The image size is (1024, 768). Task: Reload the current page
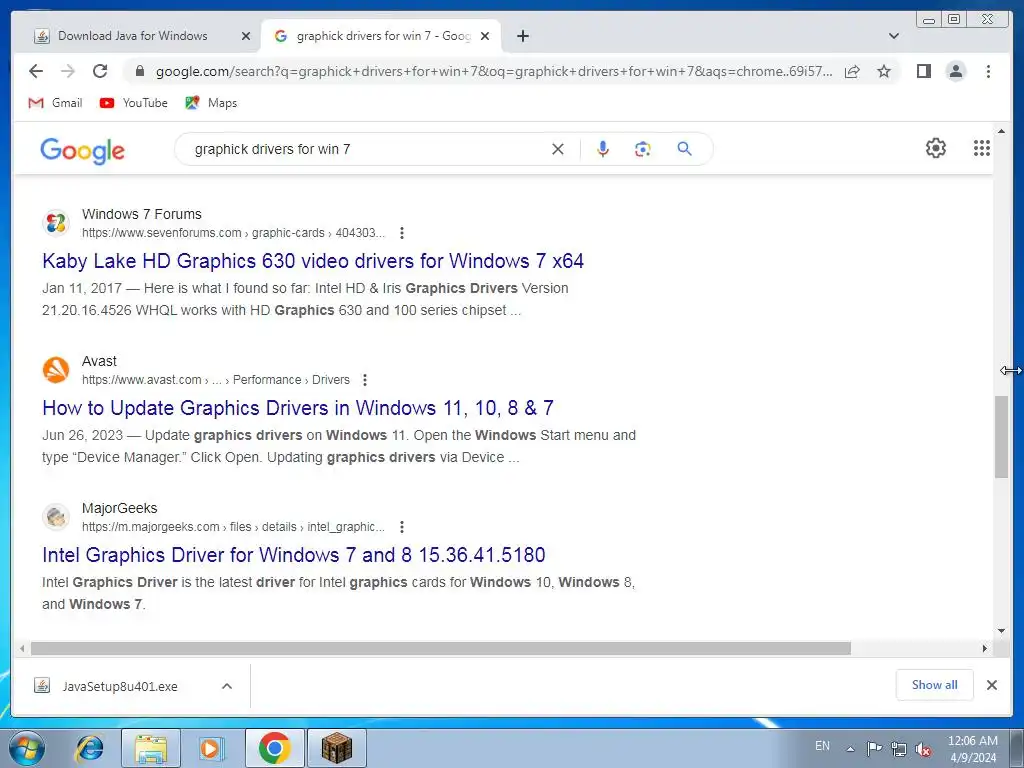coord(99,71)
